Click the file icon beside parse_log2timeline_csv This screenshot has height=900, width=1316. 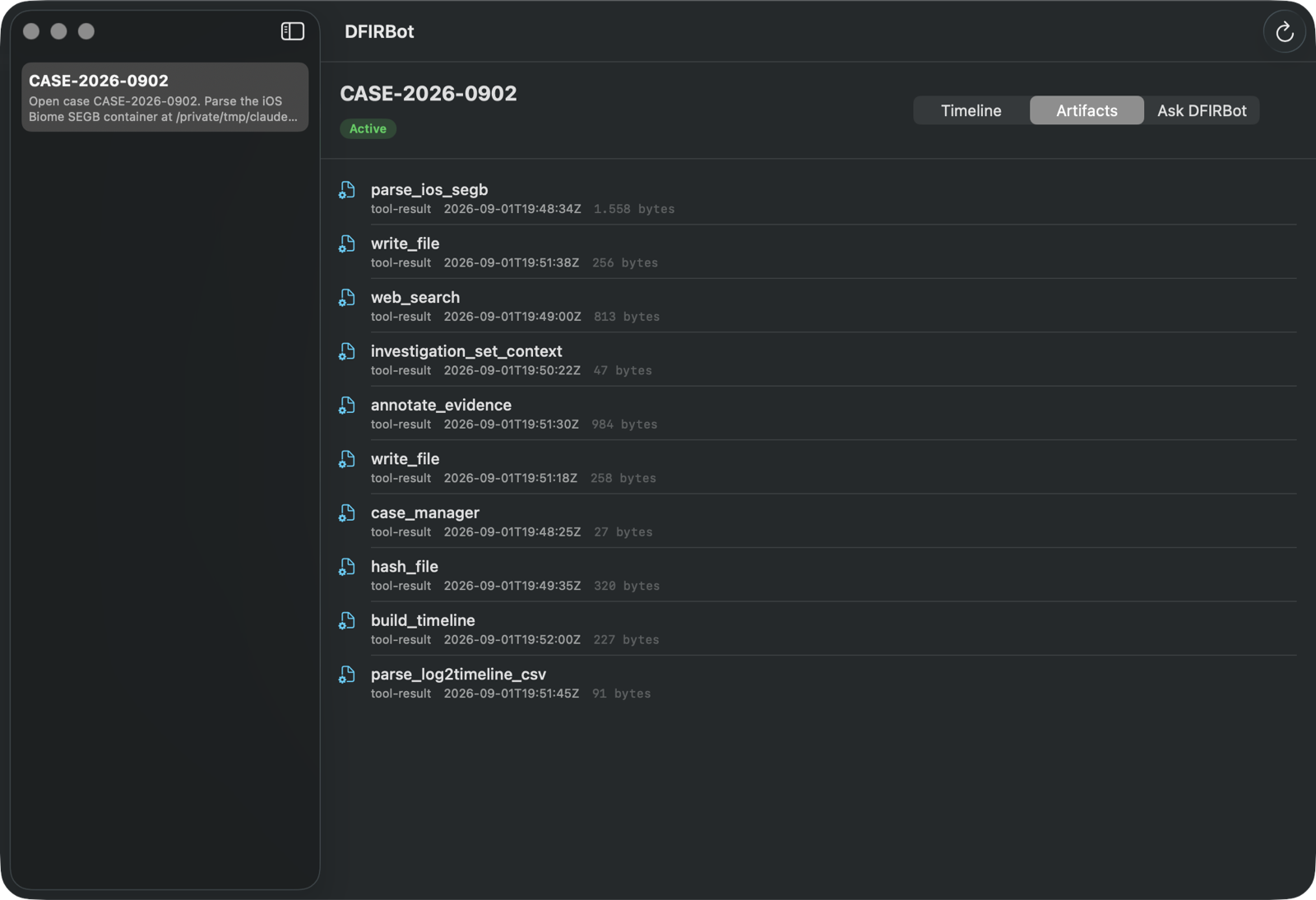347,675
